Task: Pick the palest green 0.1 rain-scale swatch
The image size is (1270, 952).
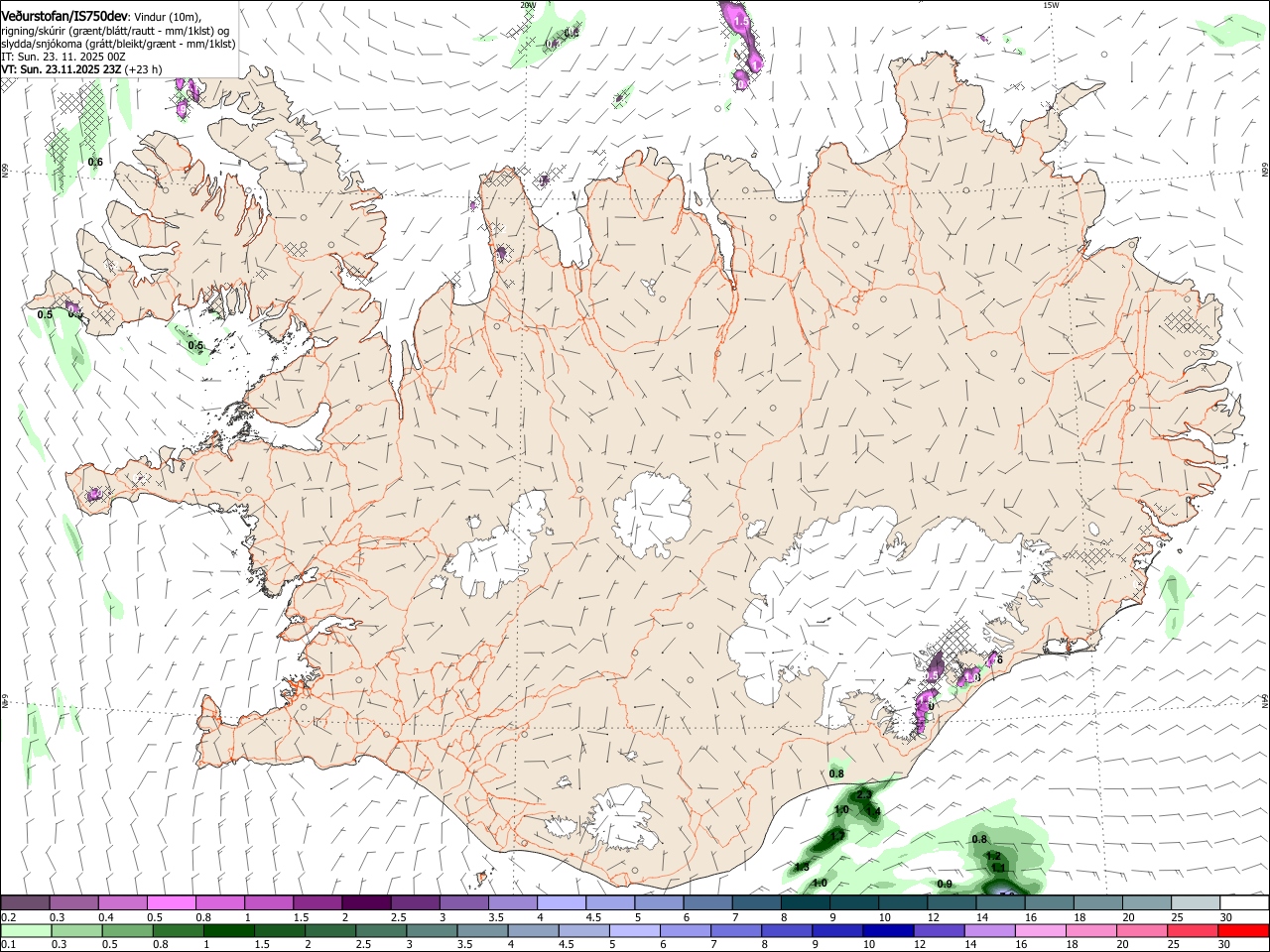Action: pos(26,930)
